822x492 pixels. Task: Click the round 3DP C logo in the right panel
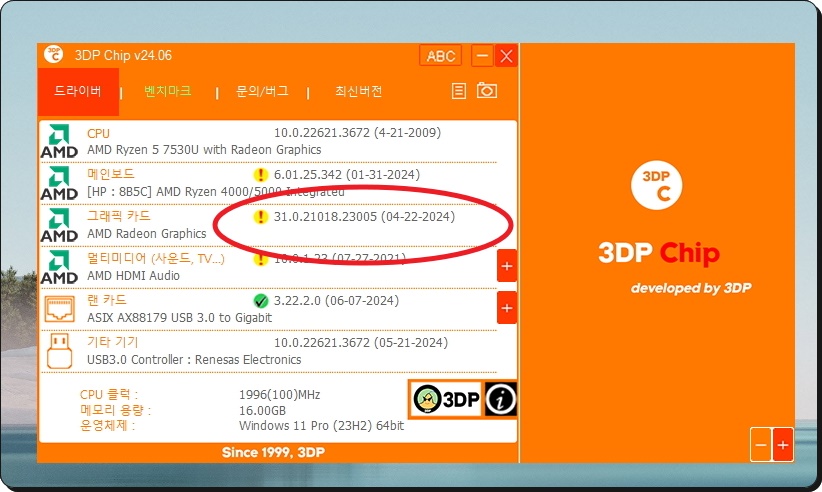(656, 185)
